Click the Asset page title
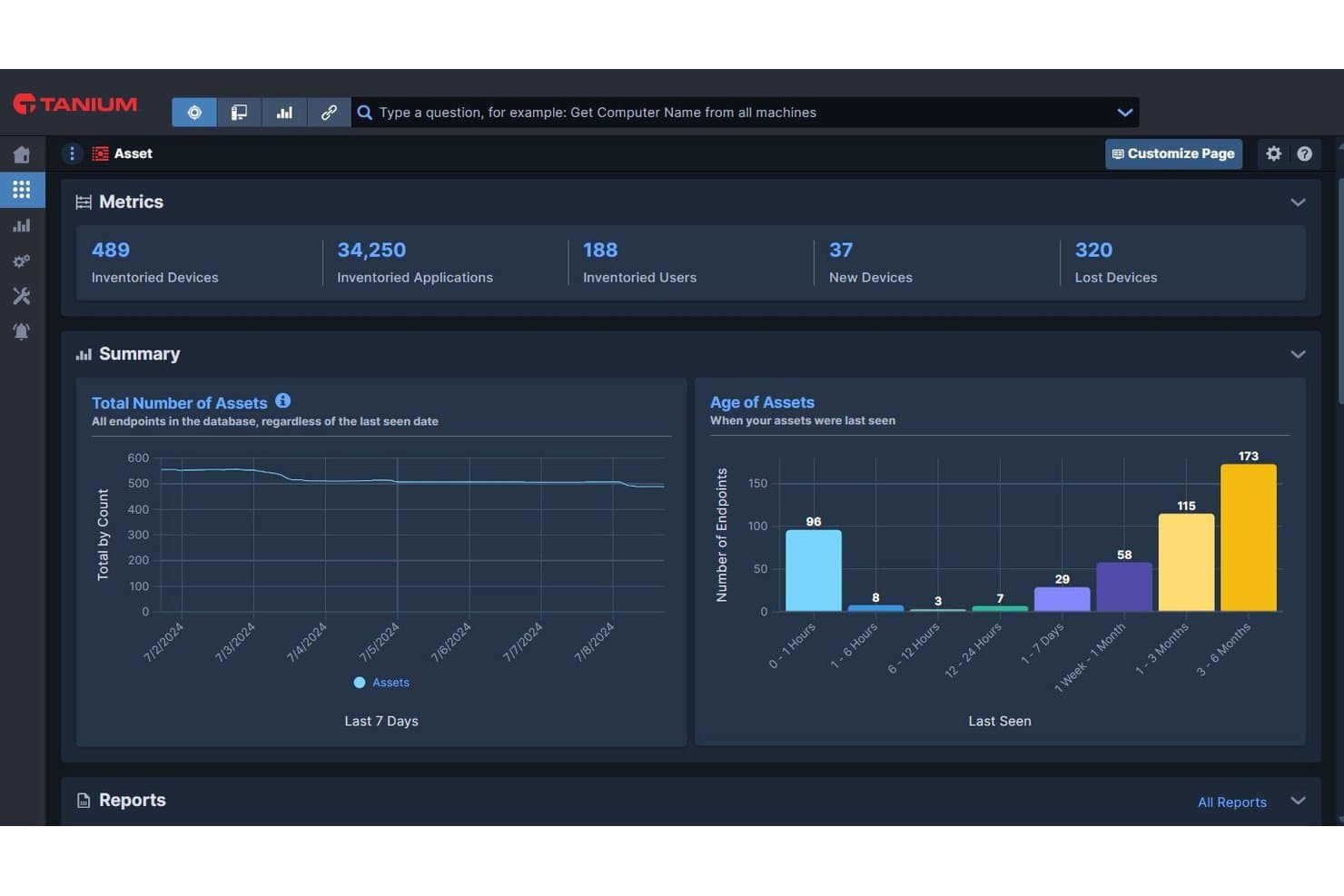 [133, 153]
